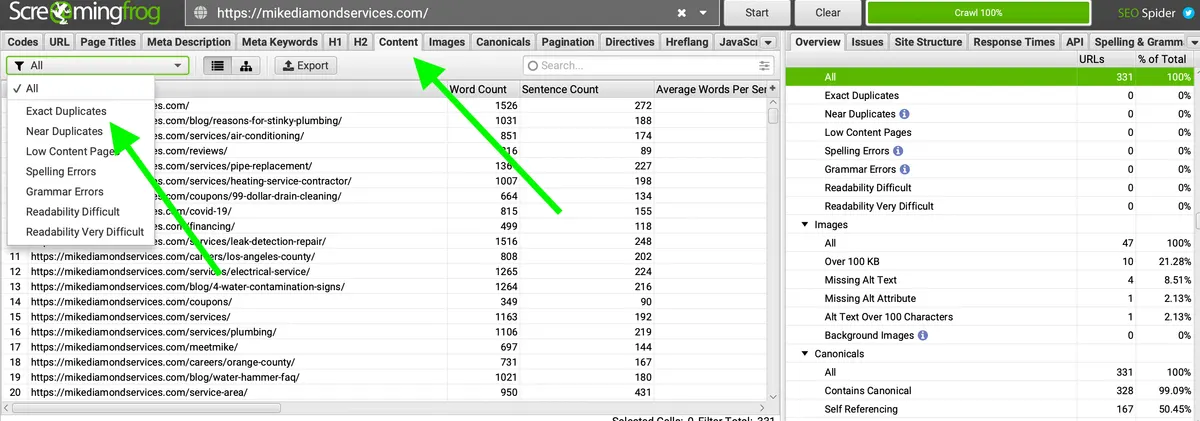The image size is (1200, 421).
Task: Click the globe icon in the URL bar
Action: tap(201, 14)
